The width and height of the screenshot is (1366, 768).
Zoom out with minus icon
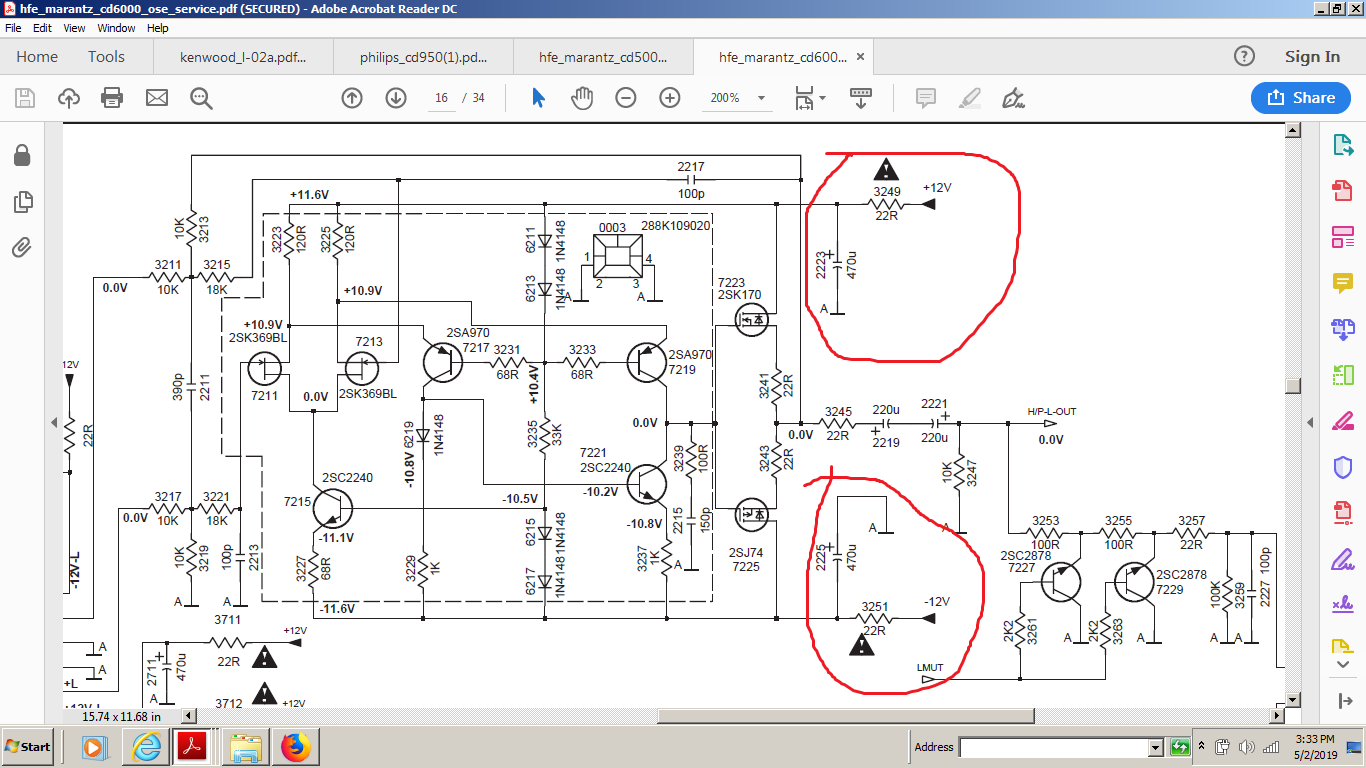(x=626, y=98)
